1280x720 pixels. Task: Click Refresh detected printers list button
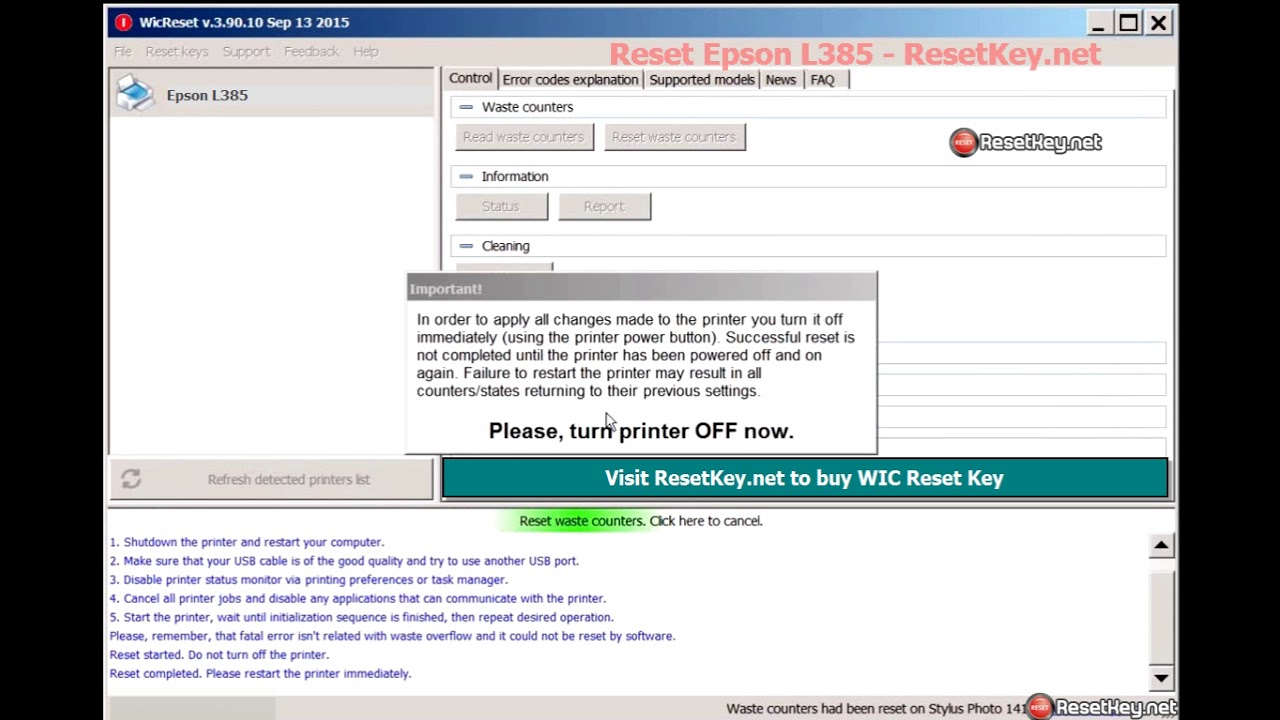click(x=272, y=479)
